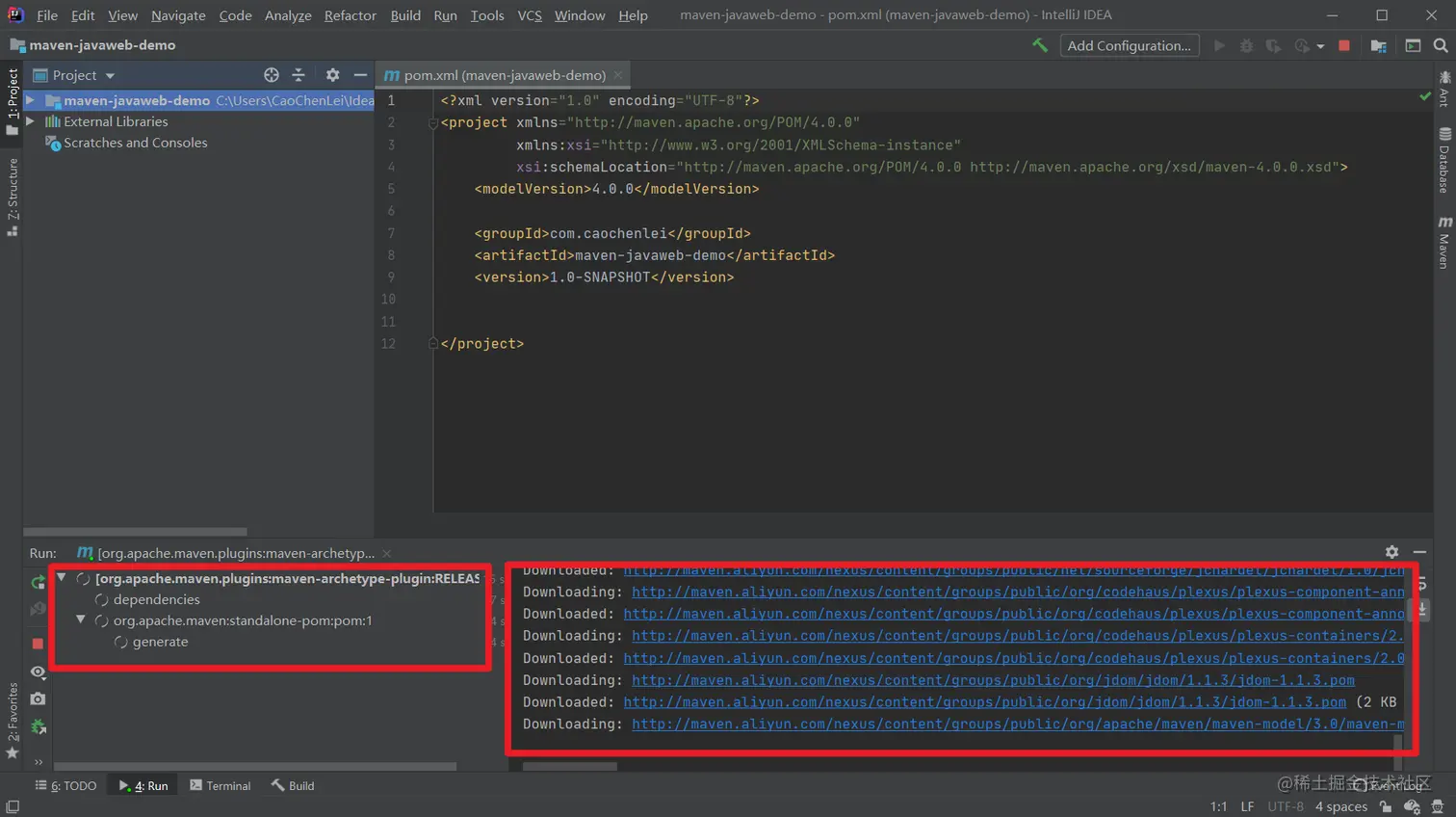Click the debug-attach bug icon in Run panel

pos(38,727)
